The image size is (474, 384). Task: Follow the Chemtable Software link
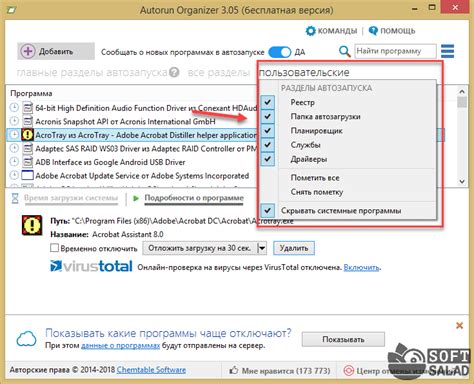tap(151, 370)
